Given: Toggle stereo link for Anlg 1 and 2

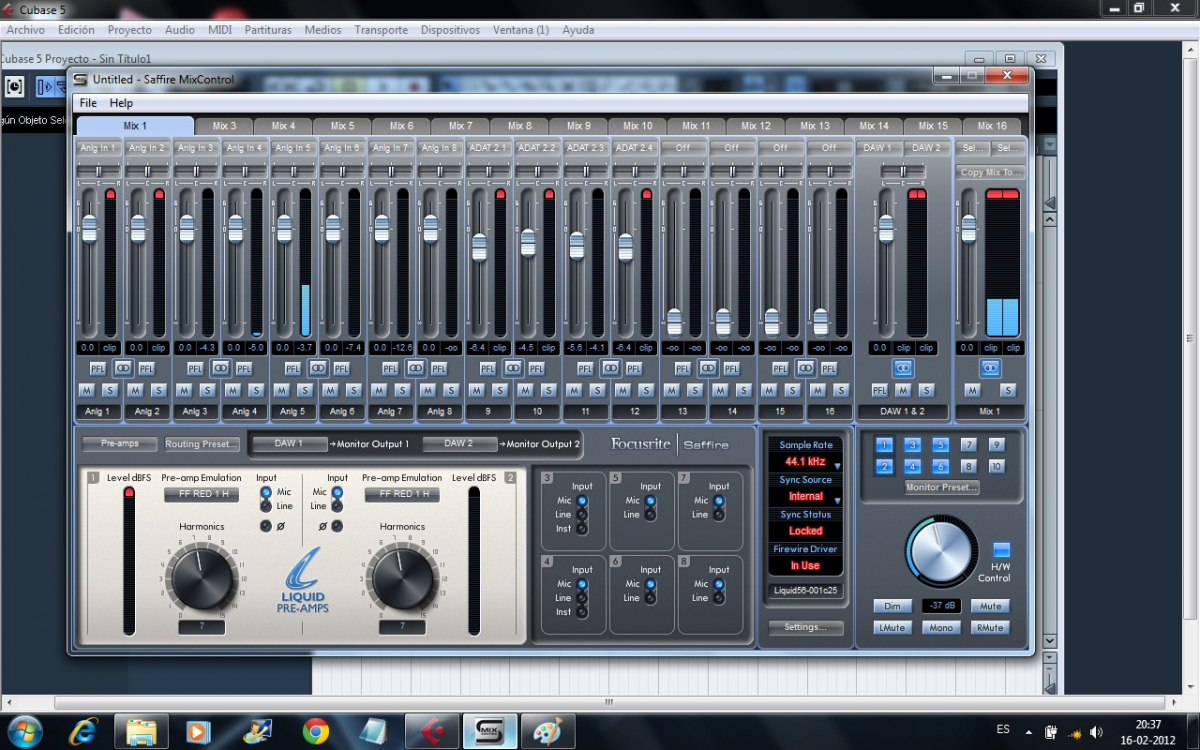Looking at the screenshot, I should point(122,368).
